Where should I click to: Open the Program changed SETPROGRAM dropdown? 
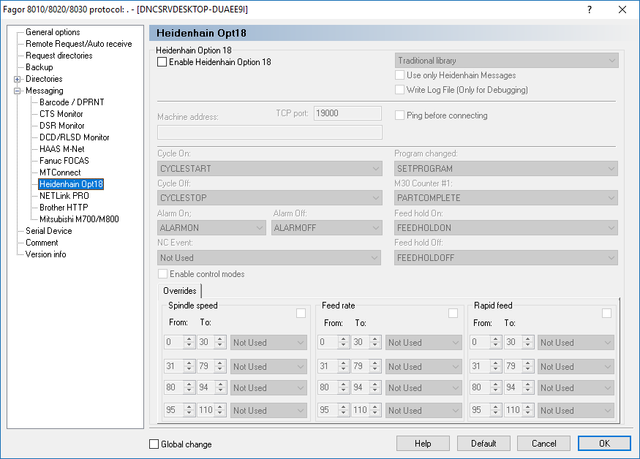[x=506, y=169]
